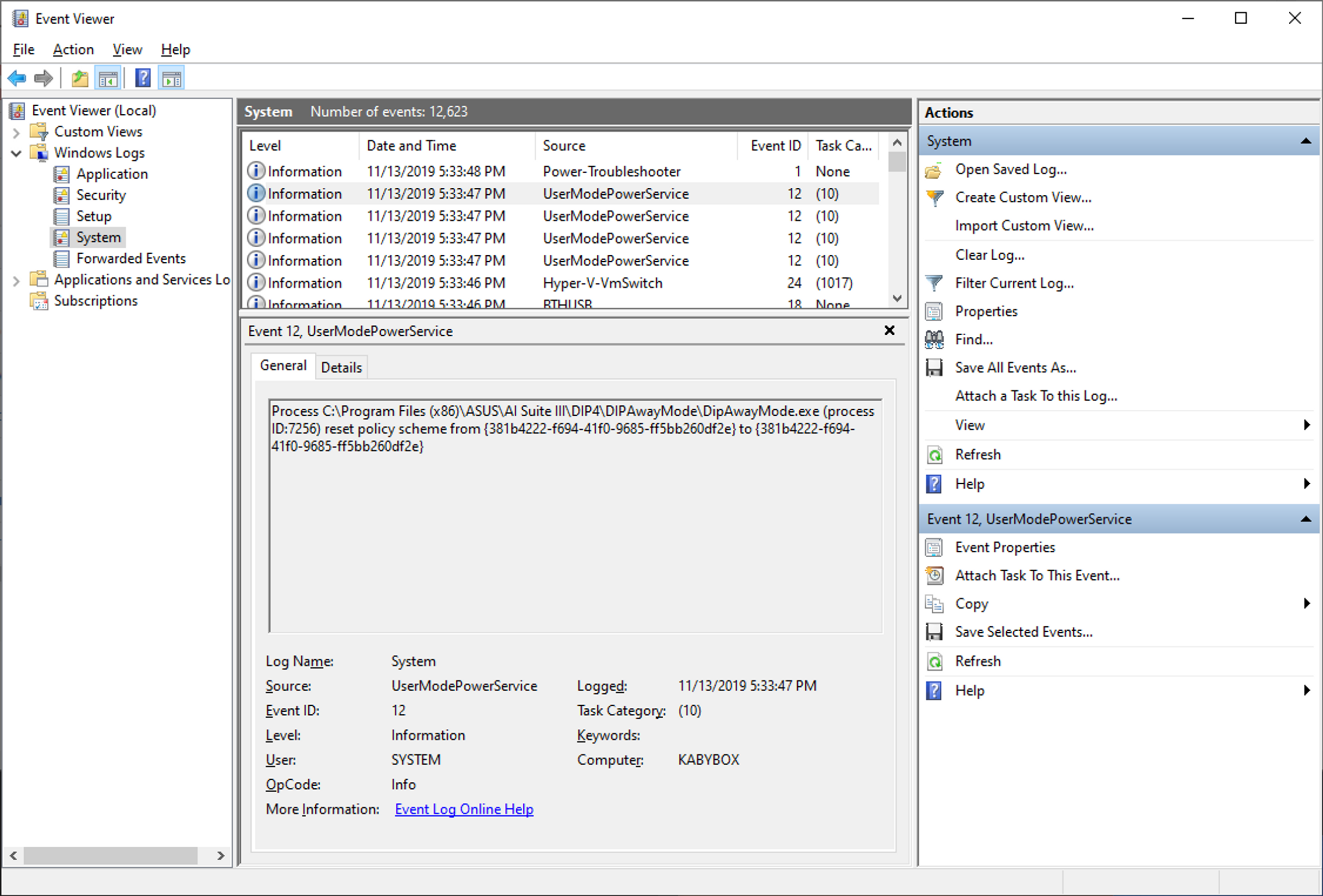
Task: Collapse the System actions section
Action: coord(1306,141)
